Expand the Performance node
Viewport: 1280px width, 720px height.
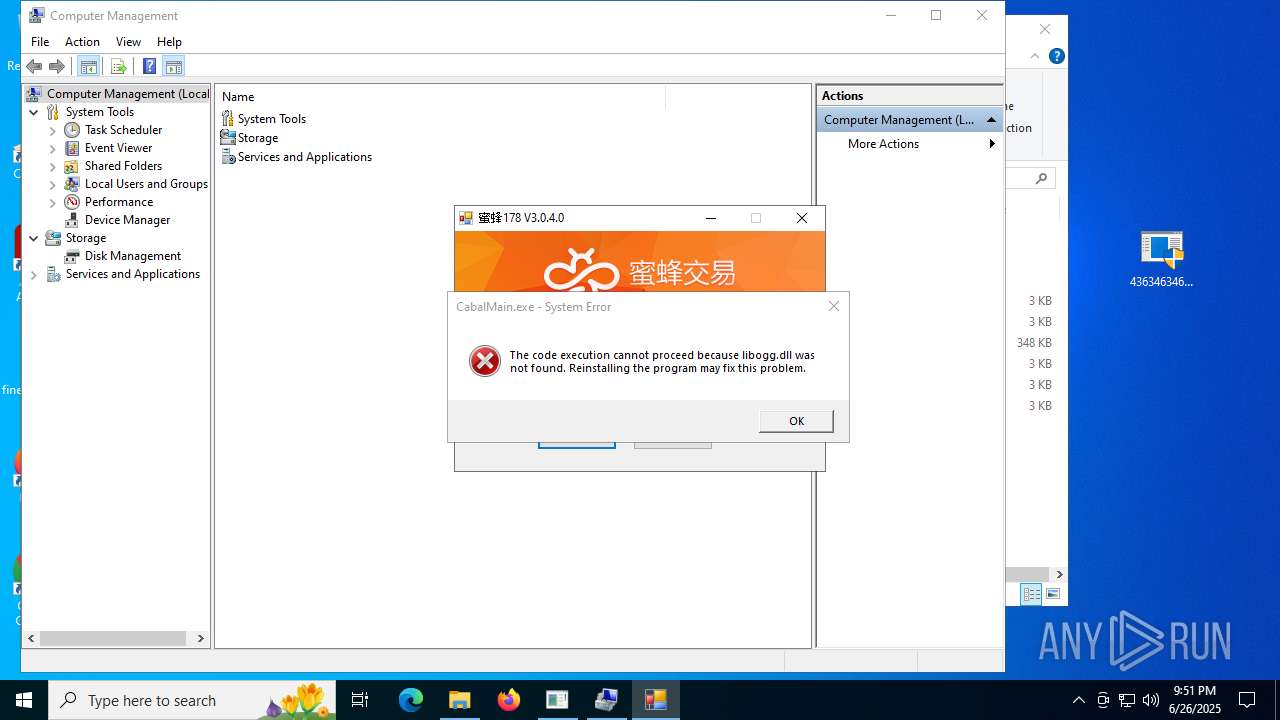(53, 202)
